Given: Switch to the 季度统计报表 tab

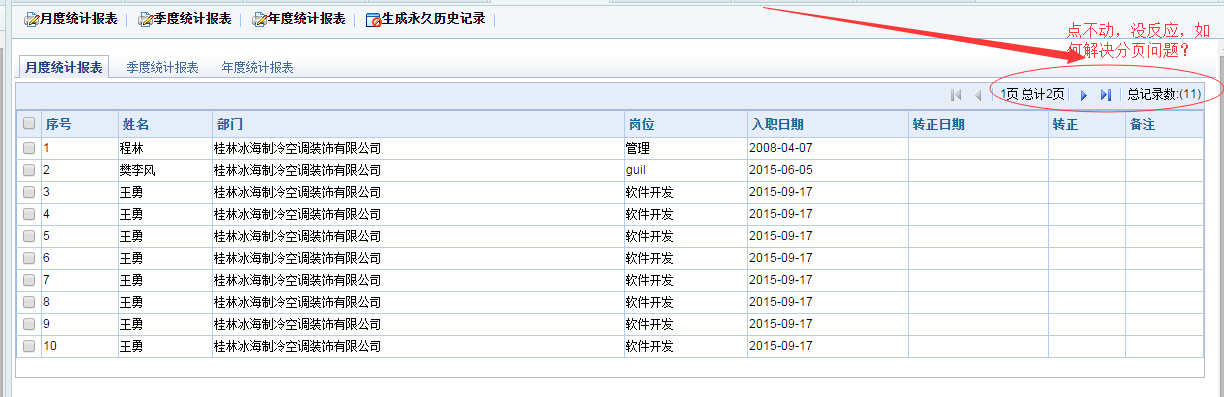Looking at the screenshot, I should [x=162, y=68].
